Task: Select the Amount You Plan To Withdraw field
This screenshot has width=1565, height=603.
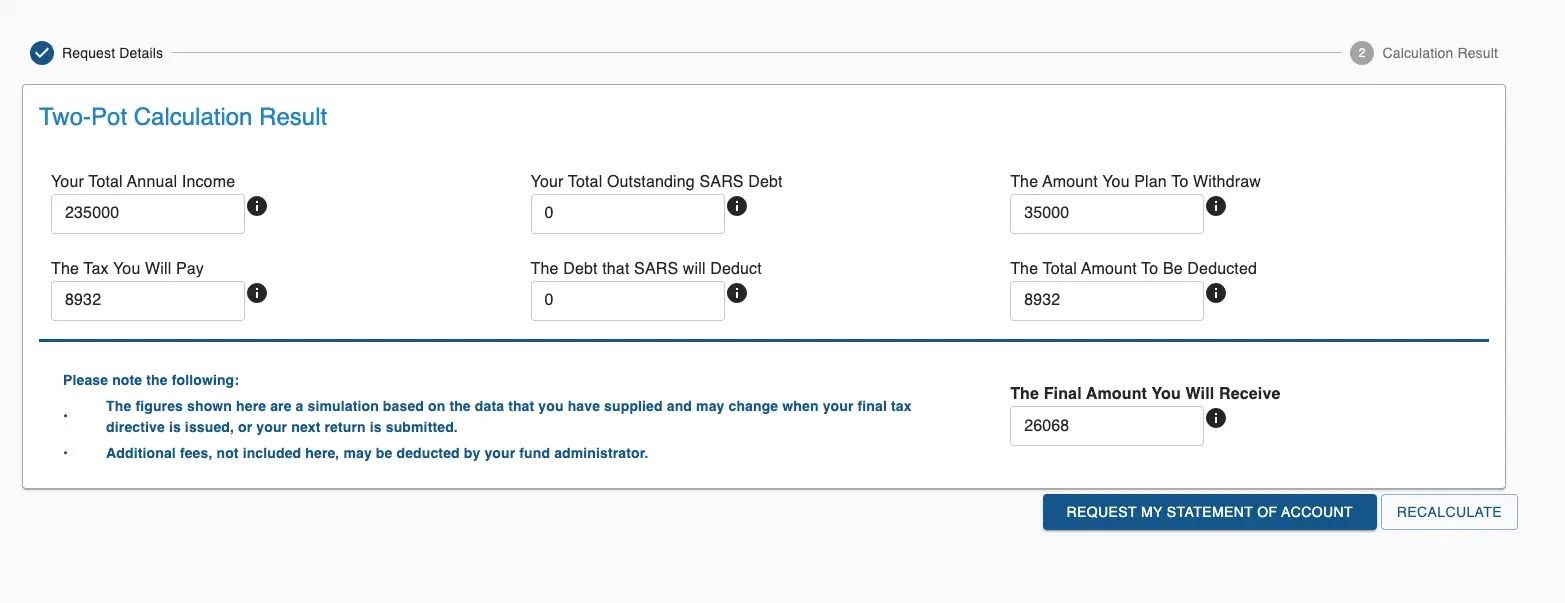Action: coord(1106,213)
